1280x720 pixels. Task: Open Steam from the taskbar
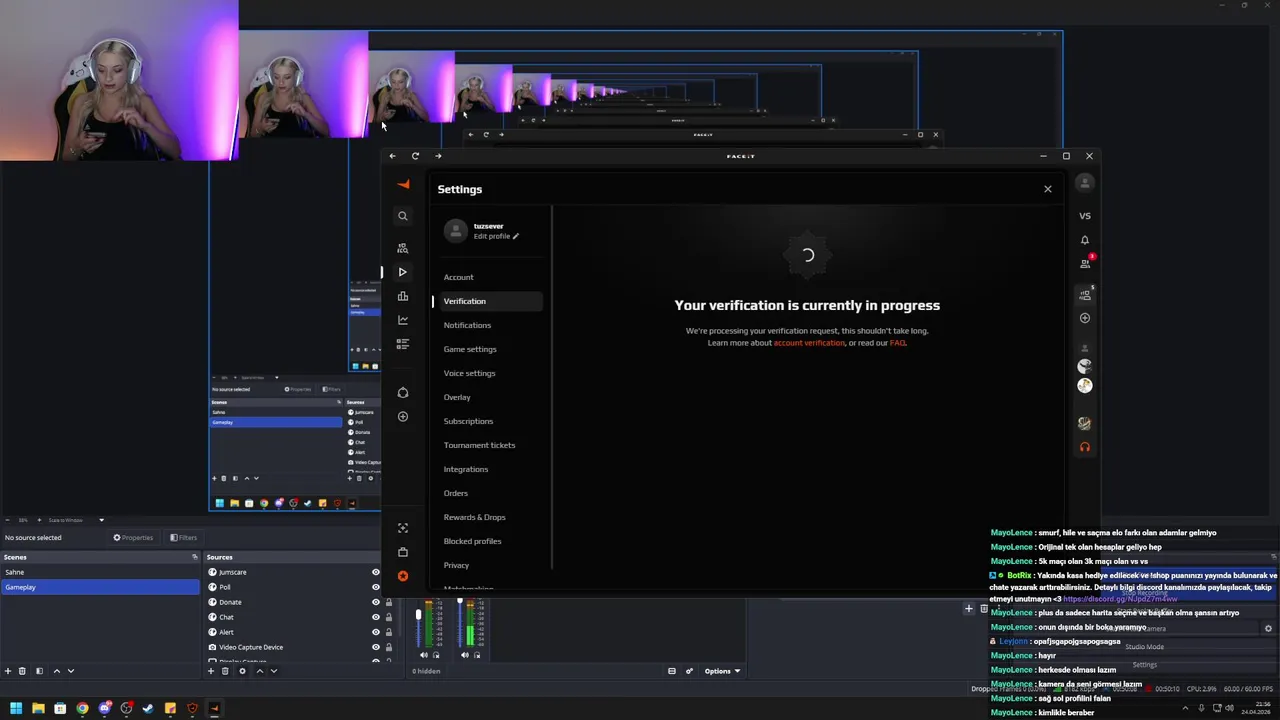click(148, 708)
